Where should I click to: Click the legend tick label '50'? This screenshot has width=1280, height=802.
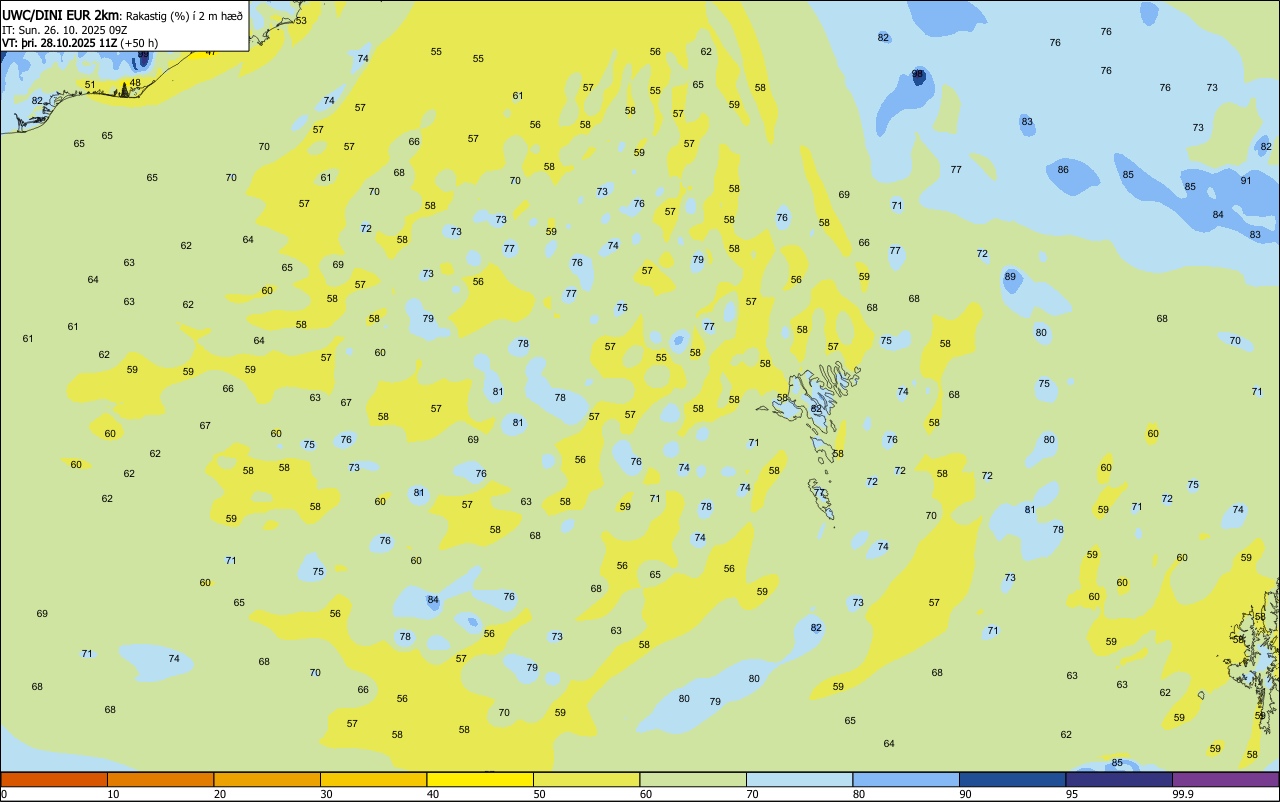(539, 794)
